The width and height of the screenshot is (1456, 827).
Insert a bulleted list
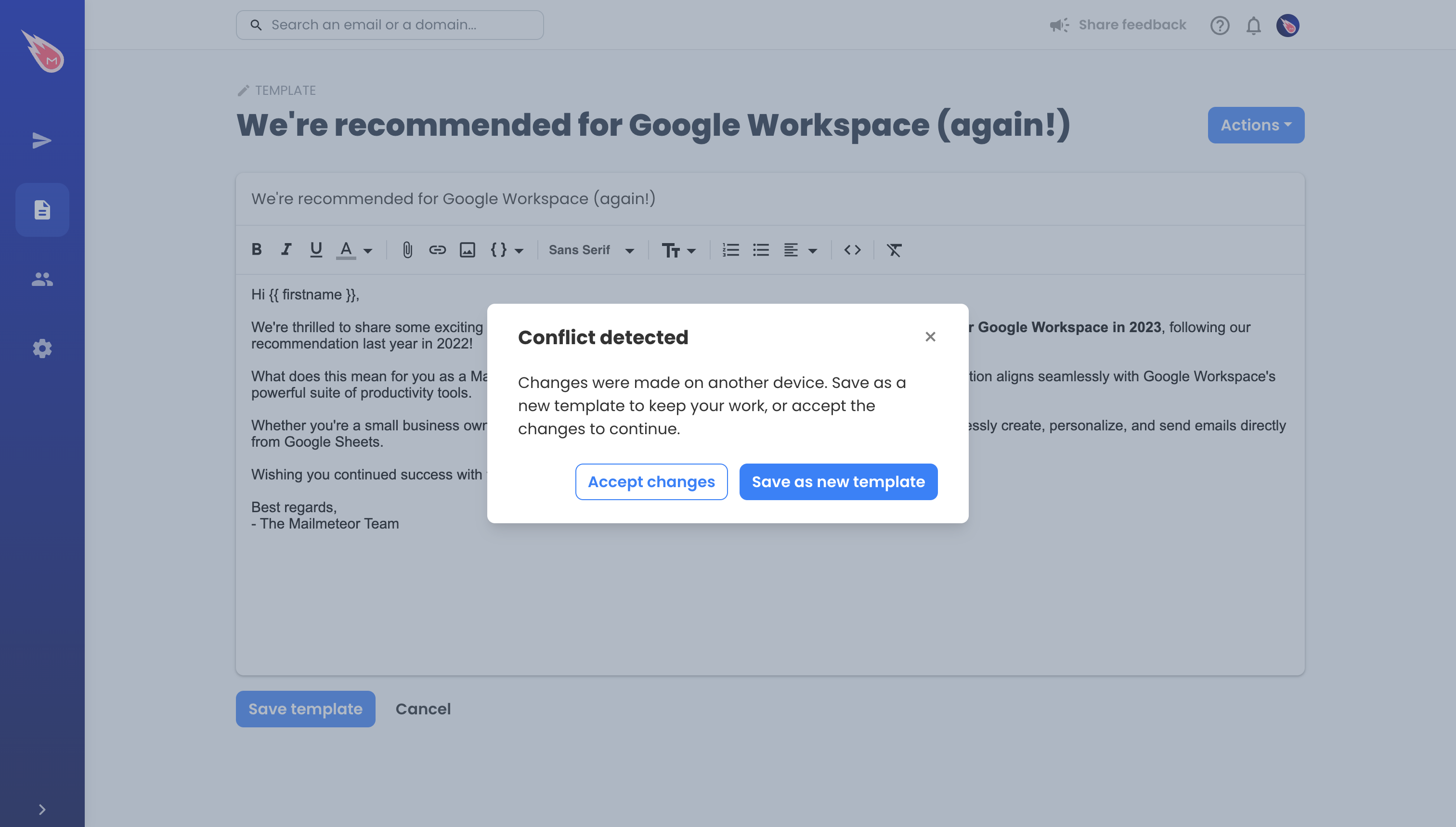(x=761, y=250)
